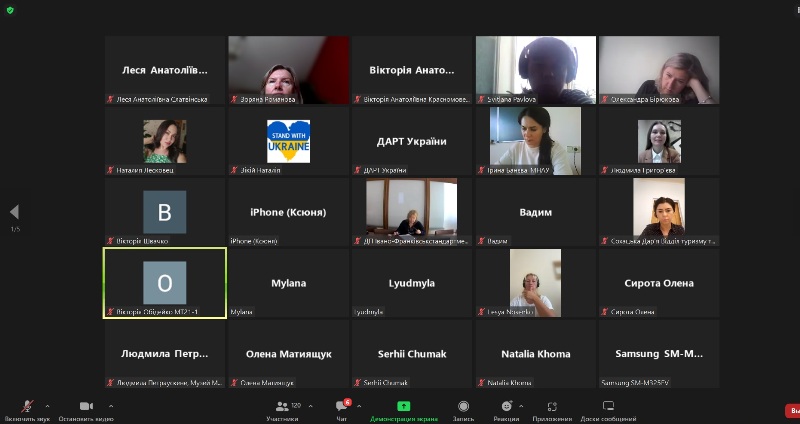Viewport: 800px width, 424px height.
Task: Click the green encryption shield icon
Action: pos(10,10)
